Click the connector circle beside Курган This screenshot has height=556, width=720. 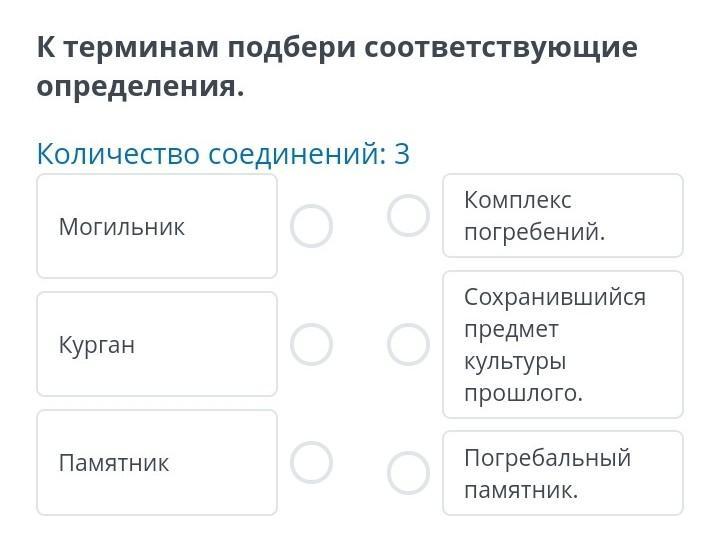pyautogui.click(x=311, y=344)
